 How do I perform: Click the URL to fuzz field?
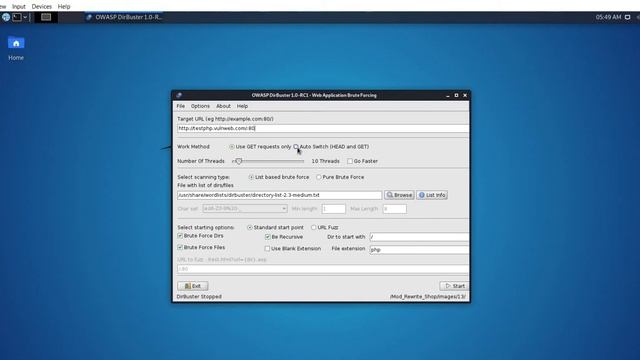point(323,269)
